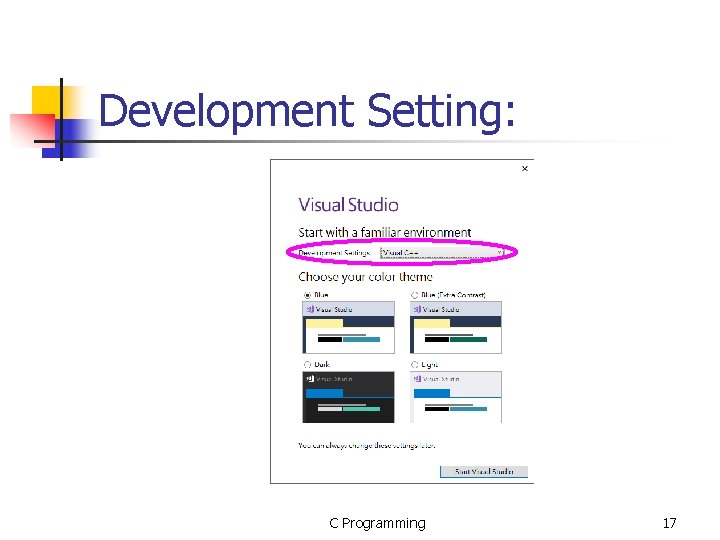720x540 pixels.
Task: Click the 'Start with a familiar environment' text
Action: (385, 233)
